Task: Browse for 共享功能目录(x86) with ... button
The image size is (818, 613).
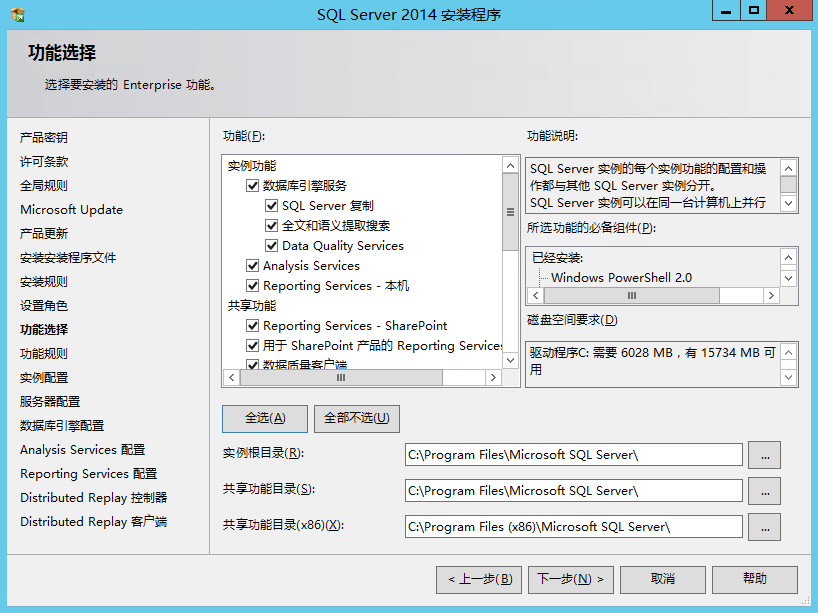Action: tap(764, 527)
